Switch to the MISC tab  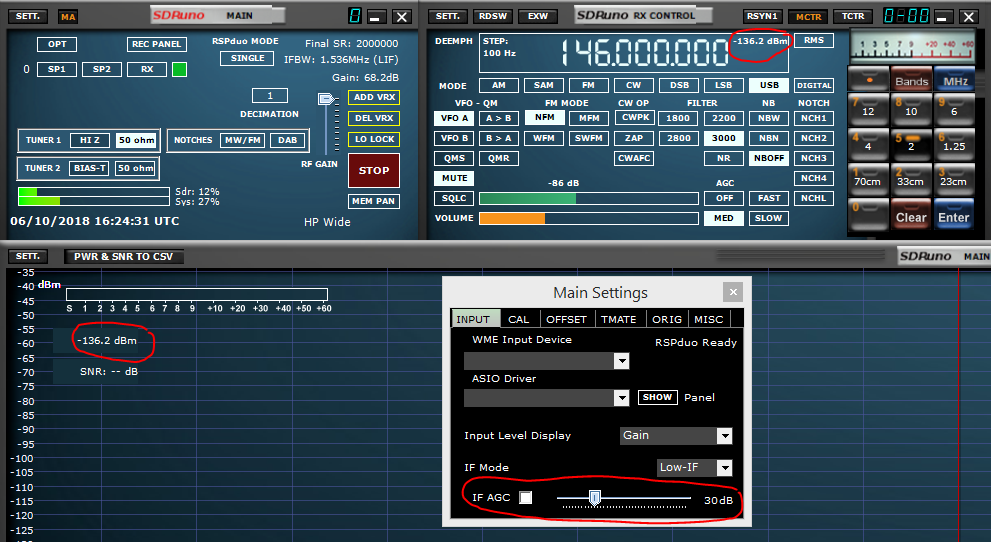(x=708, y=319)
